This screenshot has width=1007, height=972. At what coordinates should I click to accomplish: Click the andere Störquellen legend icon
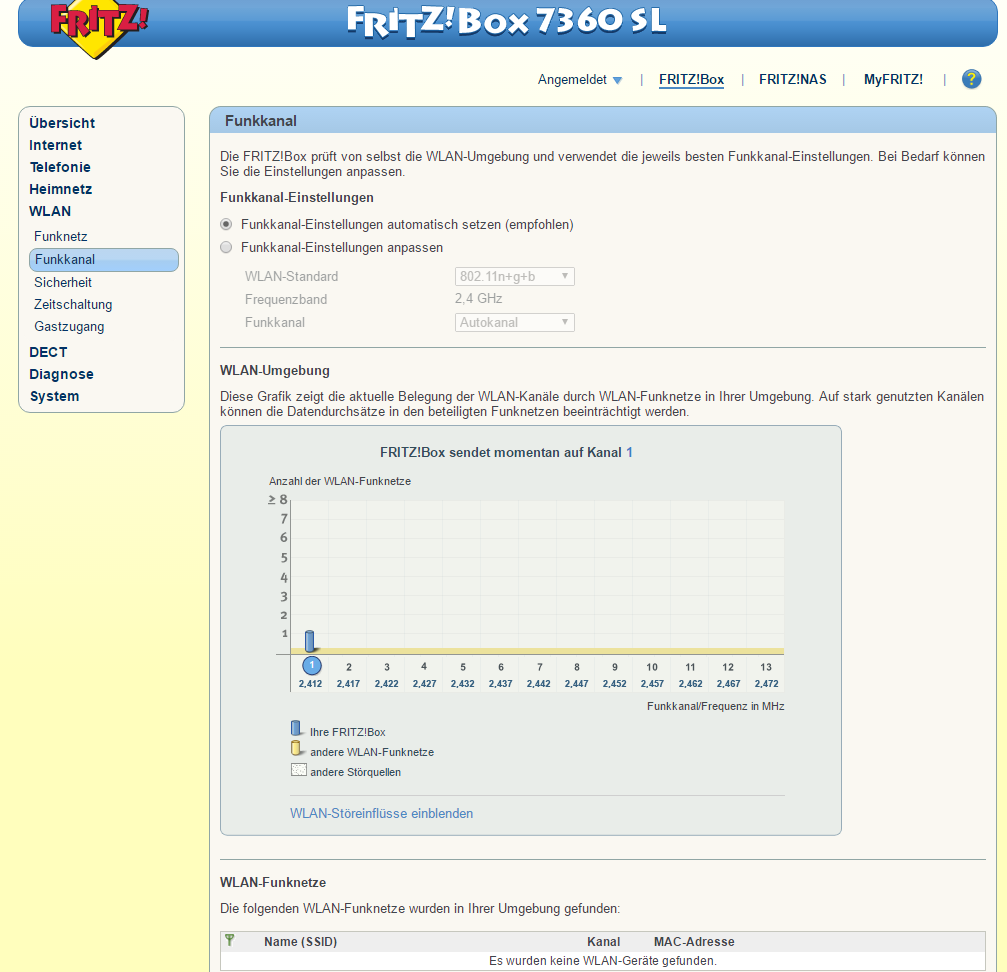(299, 770)
